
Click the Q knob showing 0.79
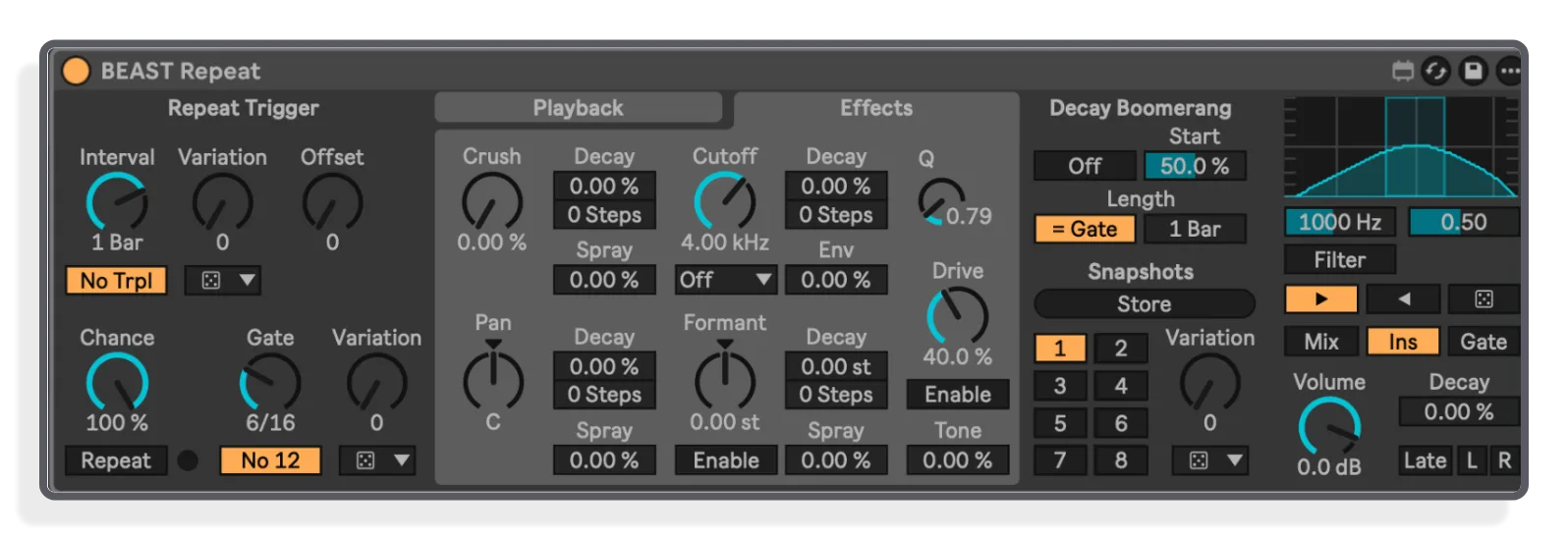coord(941,201)
